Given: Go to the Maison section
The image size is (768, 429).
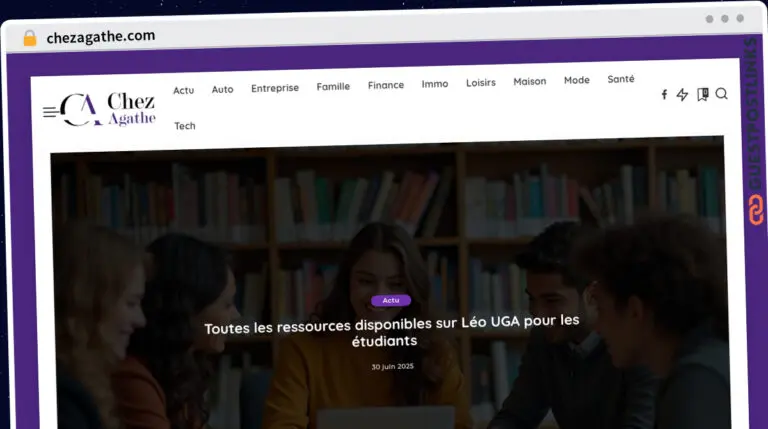Looking at the screenshot, I should point(529,82).
